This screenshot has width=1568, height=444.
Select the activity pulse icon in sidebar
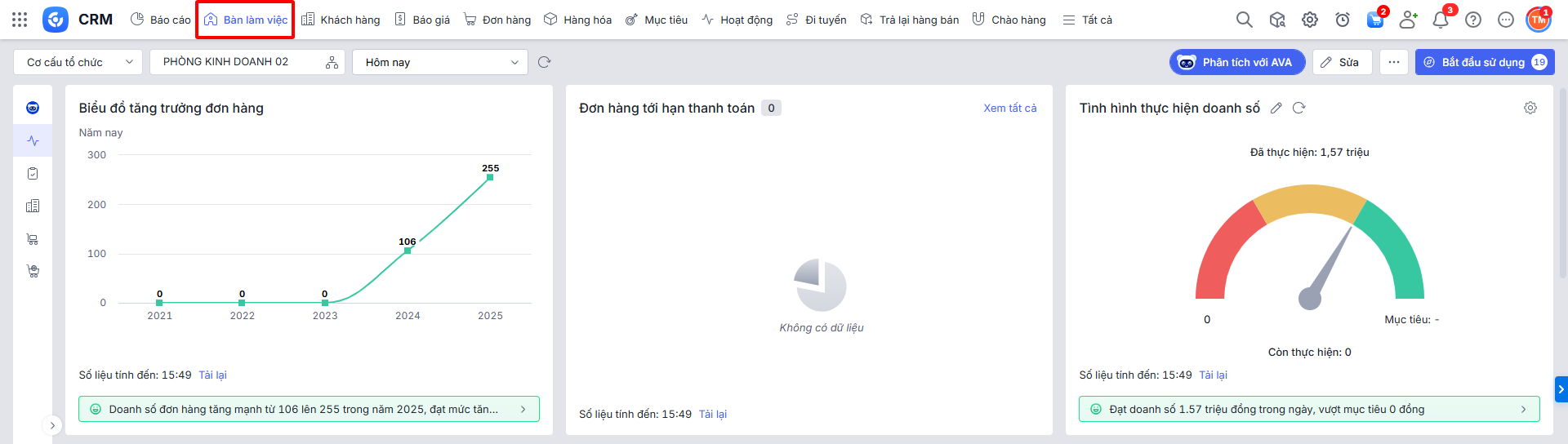[x=33, y=140]
